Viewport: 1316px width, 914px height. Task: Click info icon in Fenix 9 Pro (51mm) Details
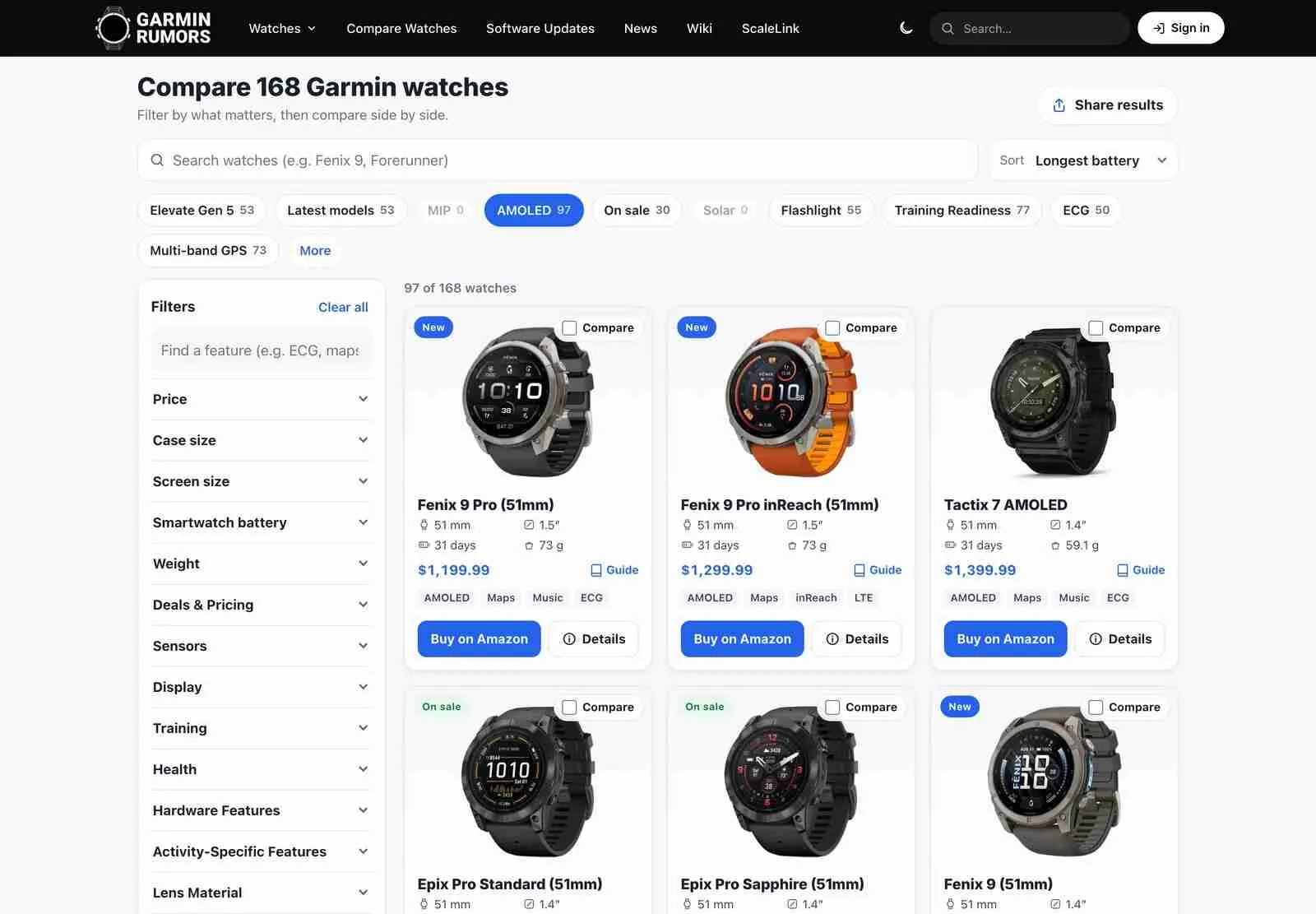(569, 639)
